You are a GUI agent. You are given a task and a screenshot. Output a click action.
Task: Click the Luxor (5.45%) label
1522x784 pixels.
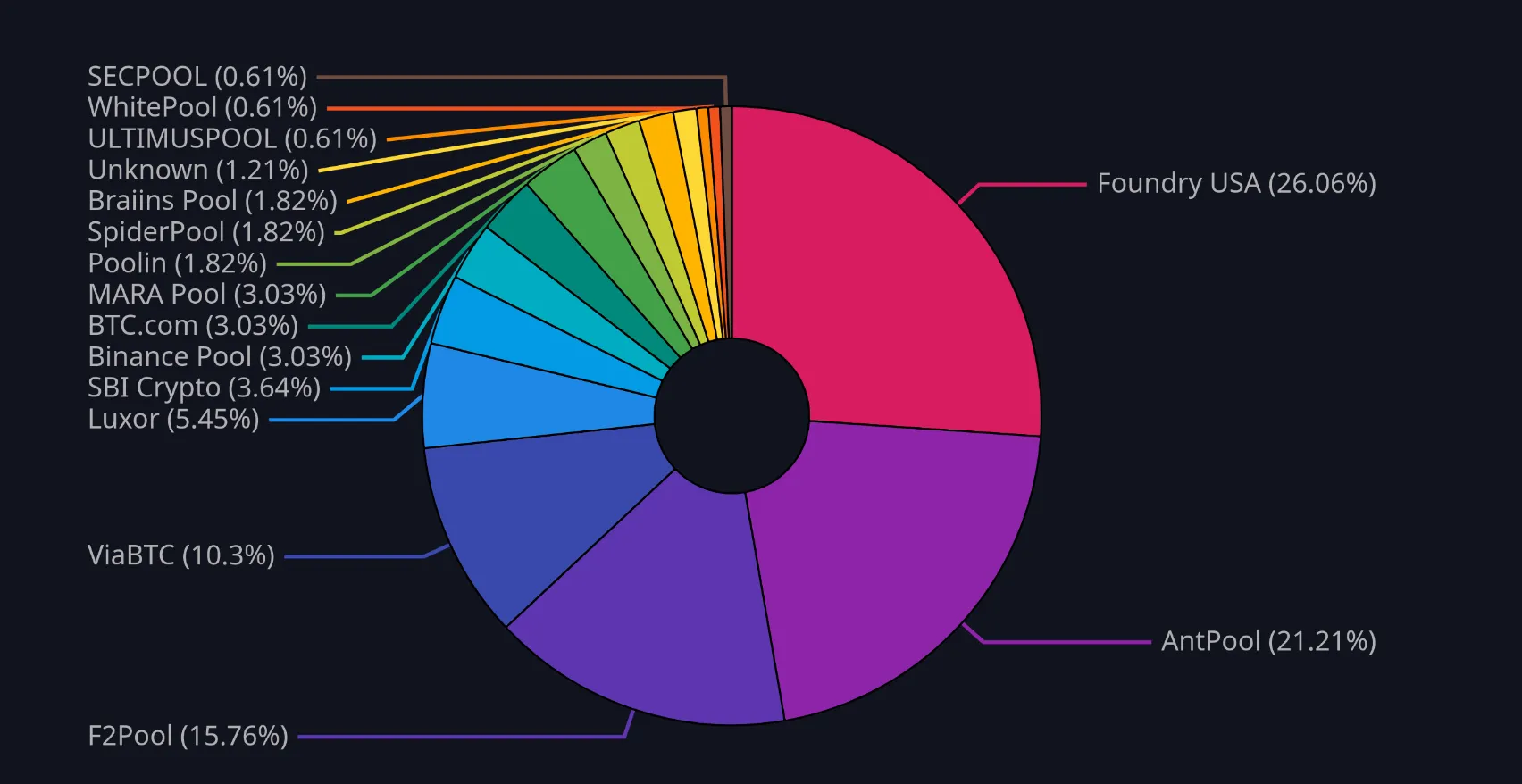tap(173, 419)
